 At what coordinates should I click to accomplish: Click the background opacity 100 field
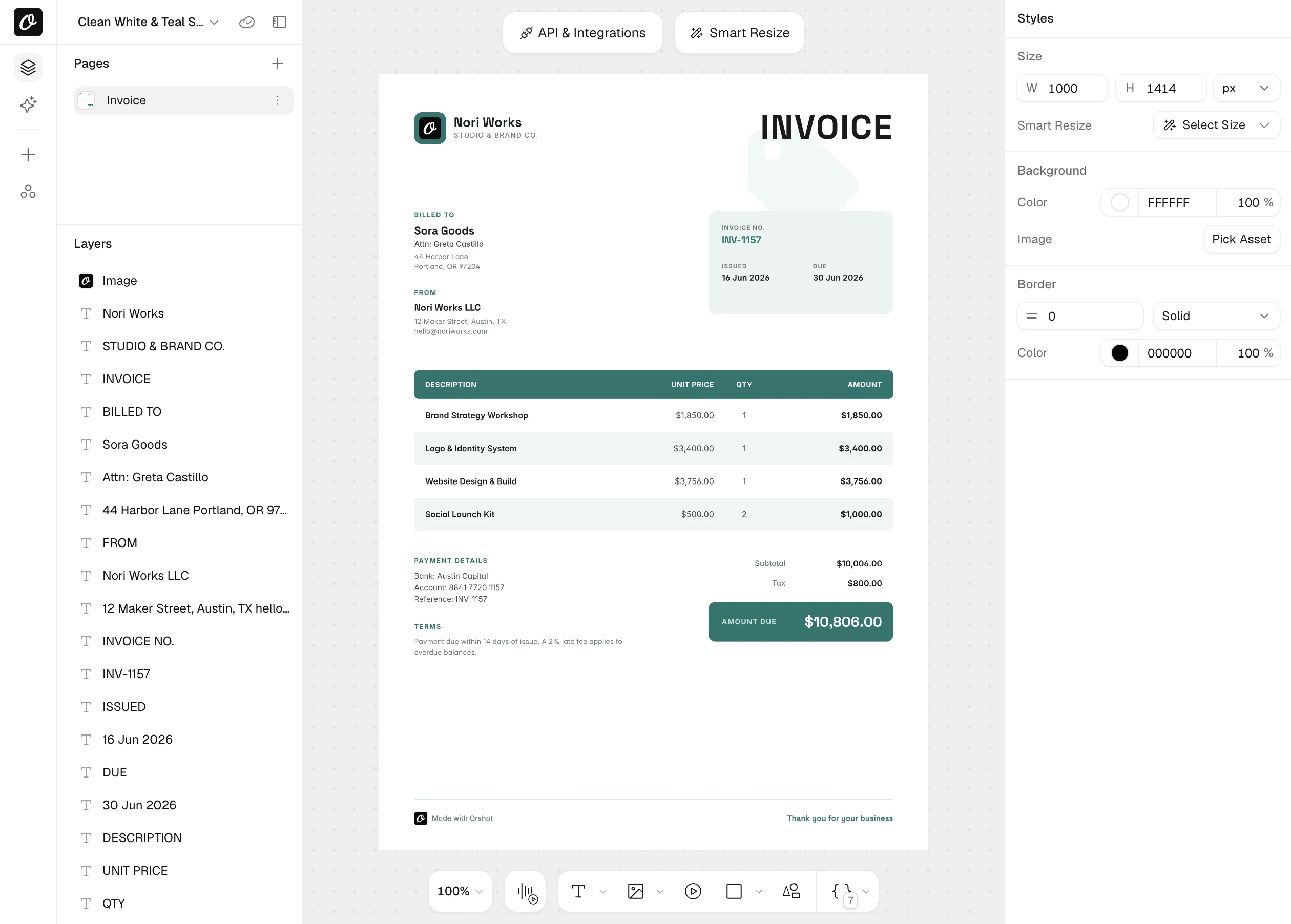(x=1248, y=202)
